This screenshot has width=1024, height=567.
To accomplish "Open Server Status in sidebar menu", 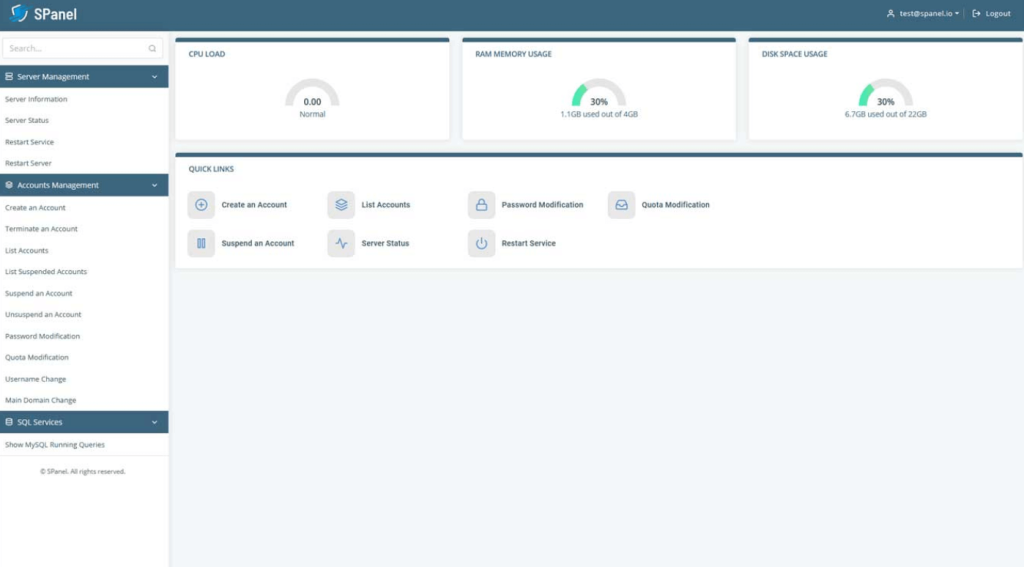I will coord(27,120).
